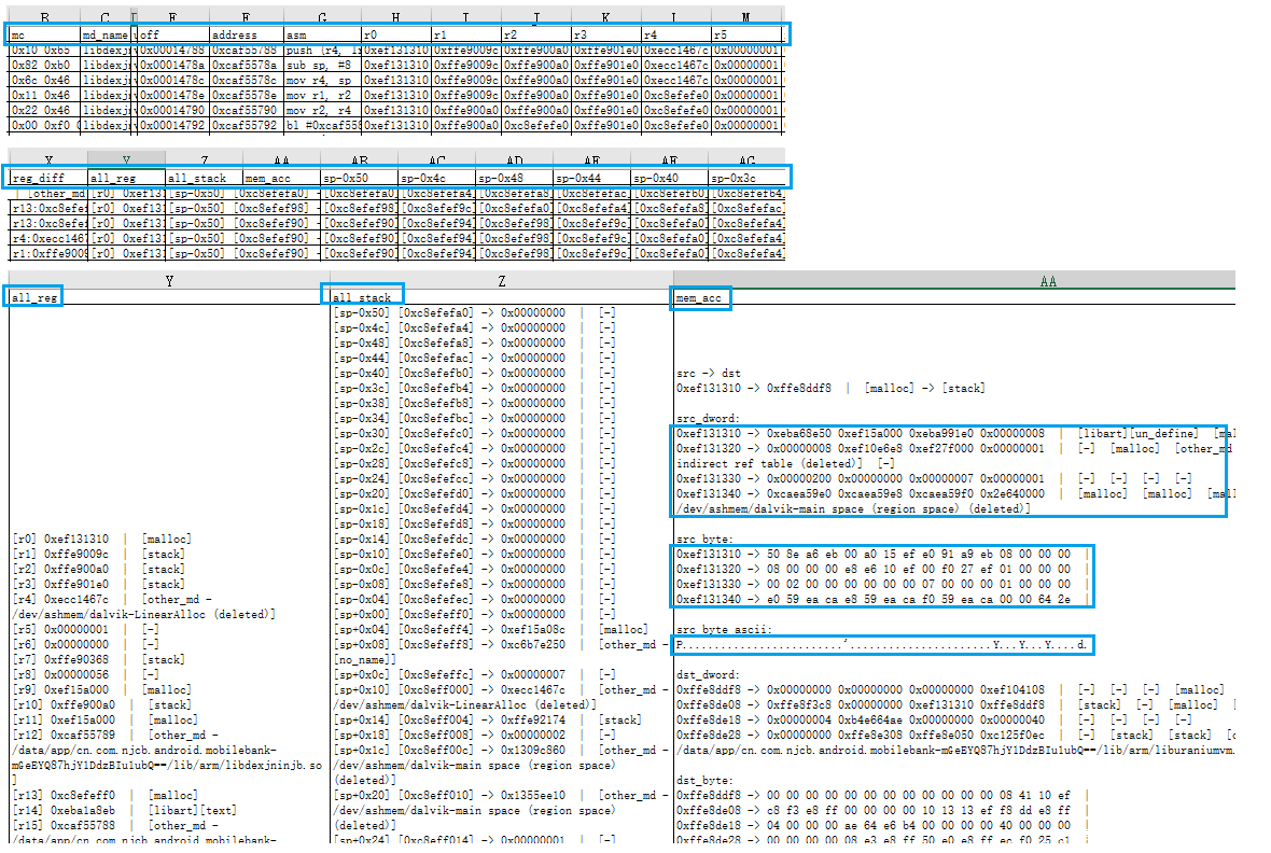The width and height of the screenshot is (1271, 853).
Task: Click column letter G in top table
Action: click(322, 17)
